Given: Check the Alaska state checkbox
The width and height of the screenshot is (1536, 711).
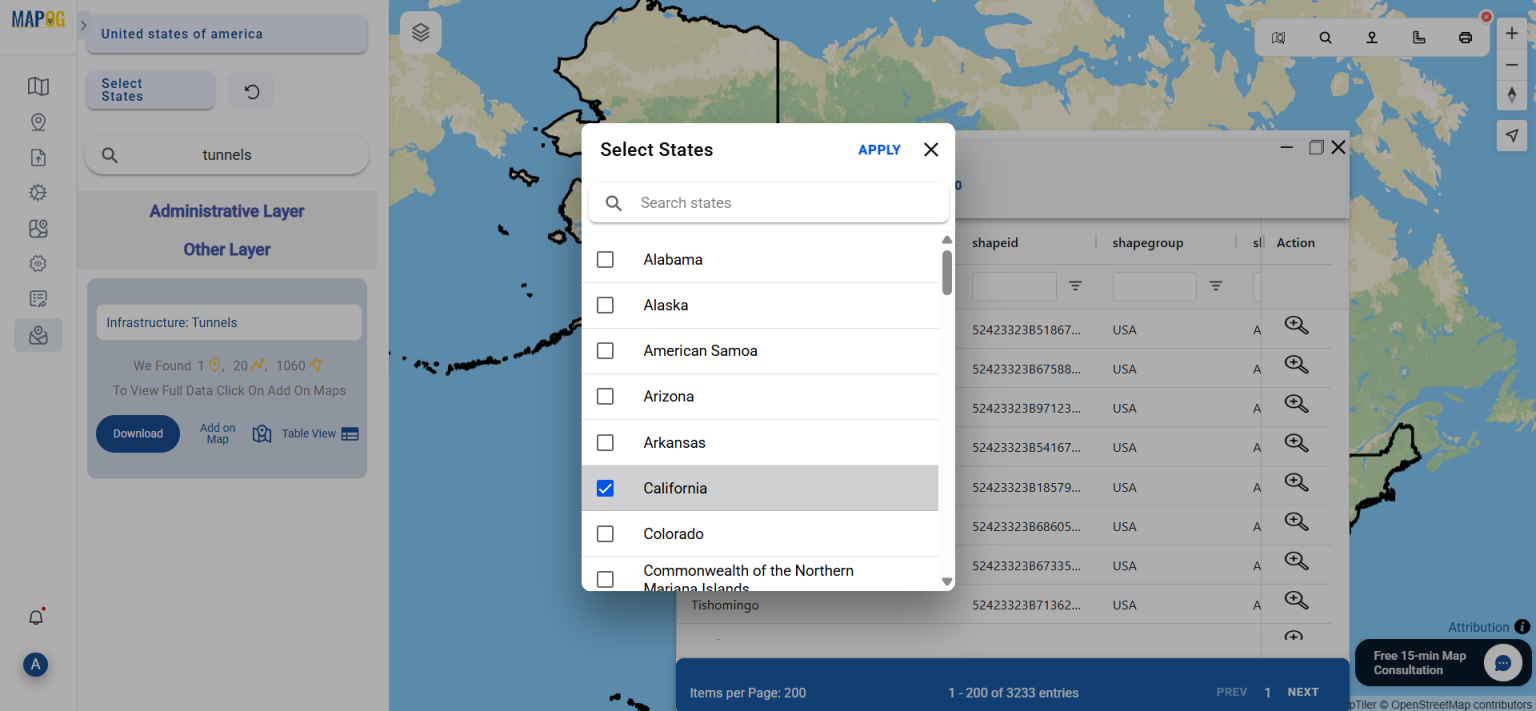Looking at the screenshot, I should 605,305.
